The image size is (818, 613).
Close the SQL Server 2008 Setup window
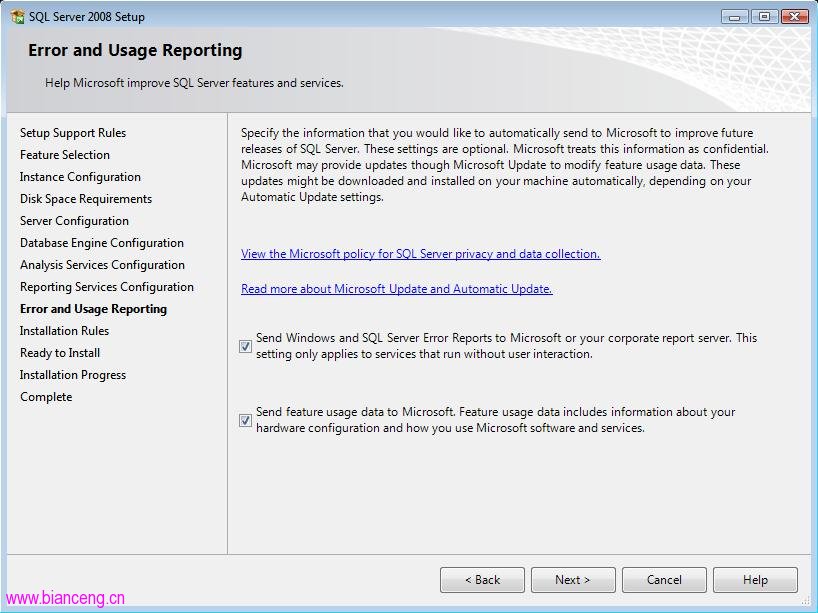point(795,17)
